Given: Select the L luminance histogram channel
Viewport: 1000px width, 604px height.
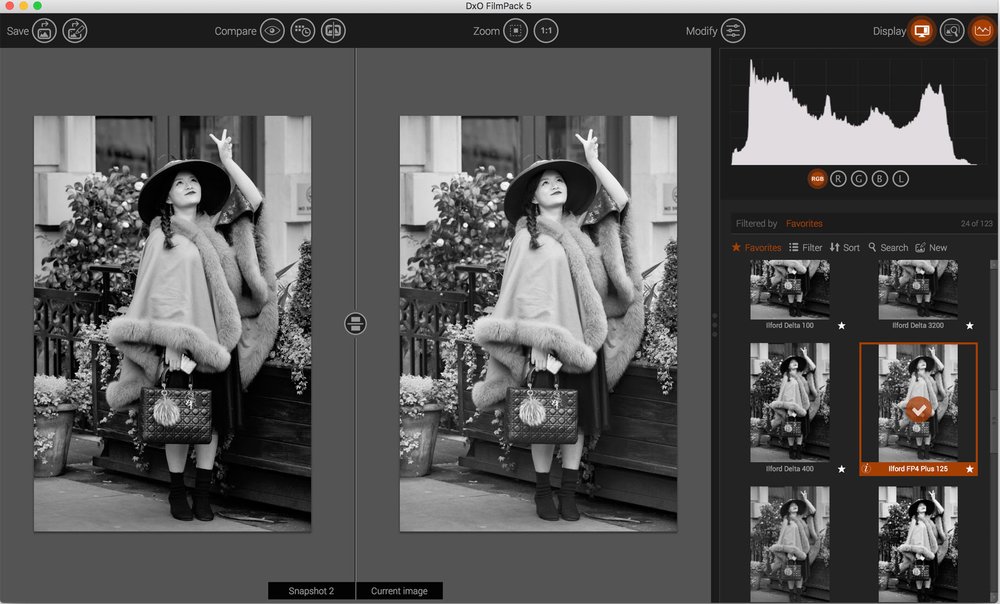Looking at the screenshot, I should tap(901, 179).
